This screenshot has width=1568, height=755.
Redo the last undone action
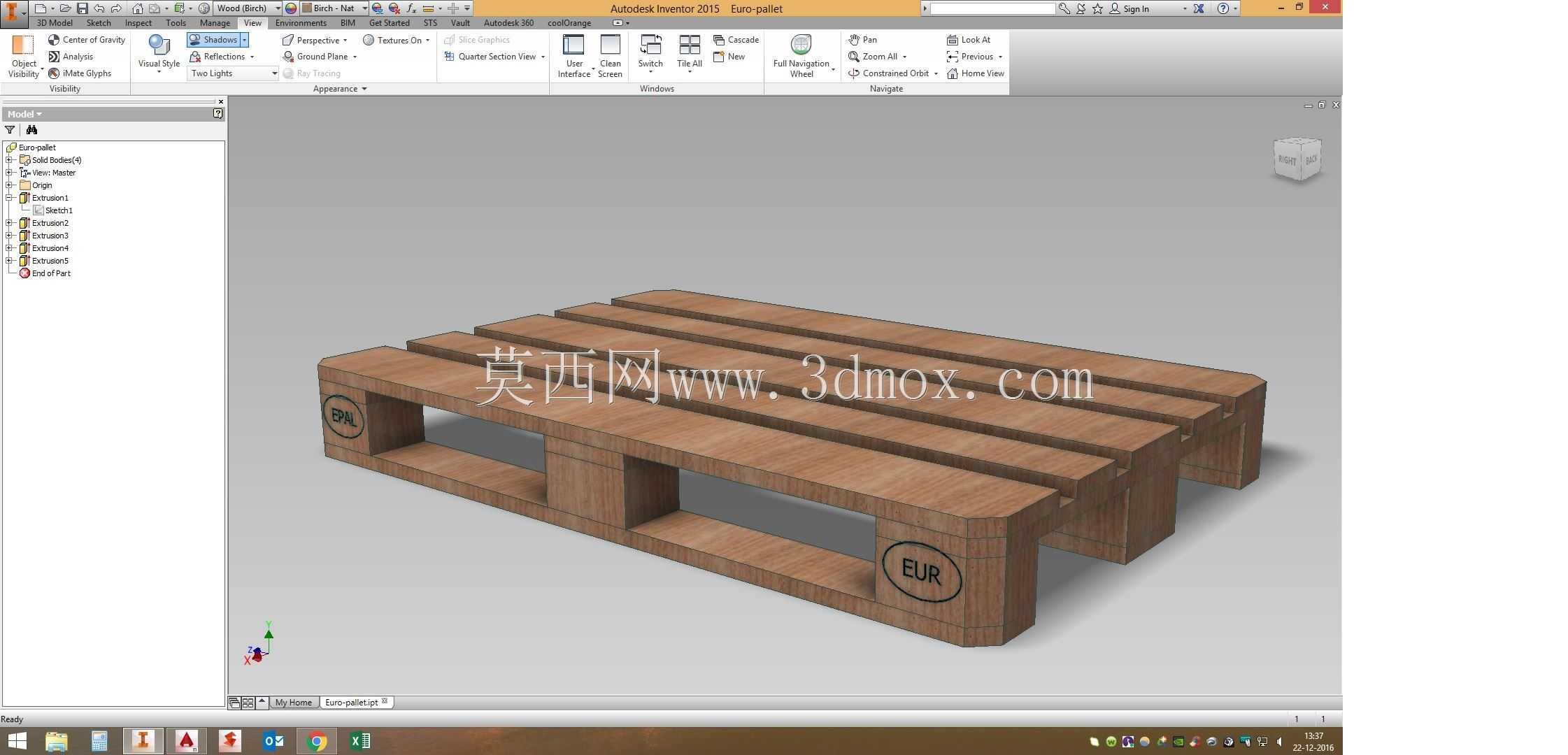click(116, 8)
